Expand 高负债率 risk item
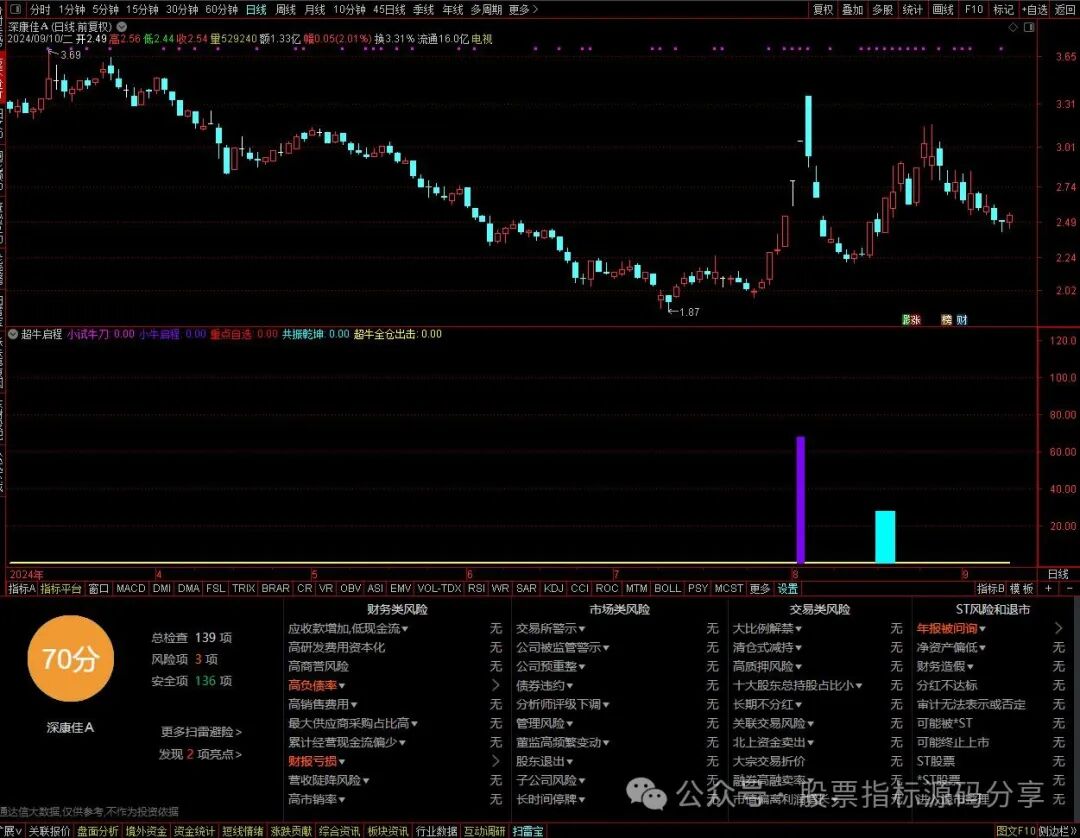 pyautogui.click(x=317, y=686)
